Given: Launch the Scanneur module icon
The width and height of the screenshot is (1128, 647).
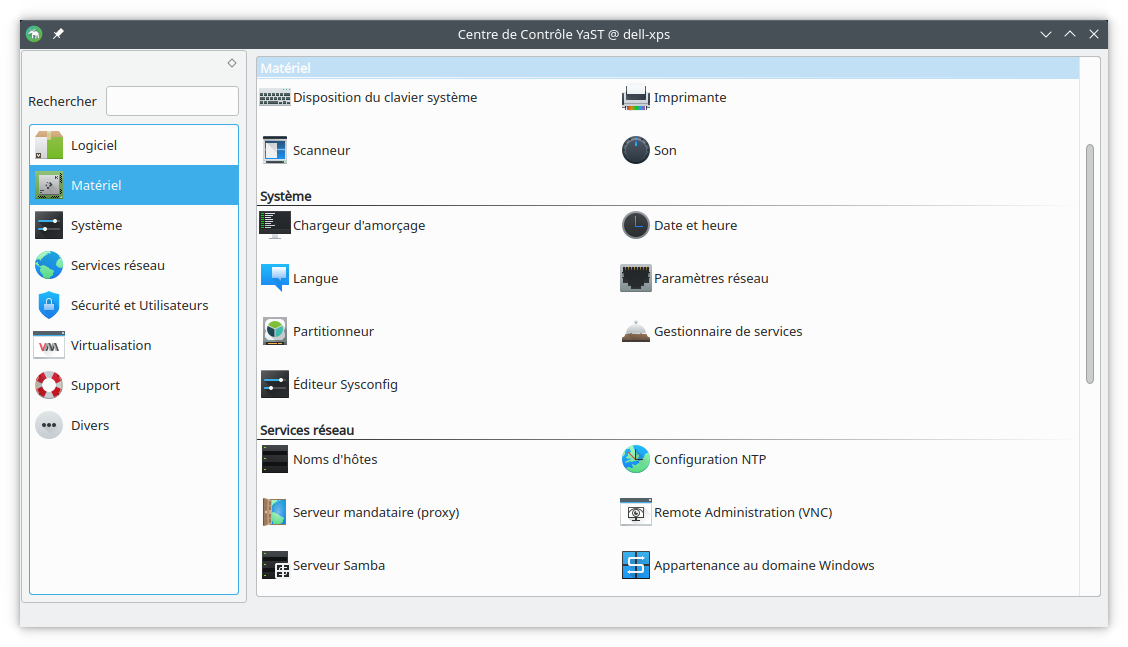Looking at the screenshot, I should pos(275,150).
